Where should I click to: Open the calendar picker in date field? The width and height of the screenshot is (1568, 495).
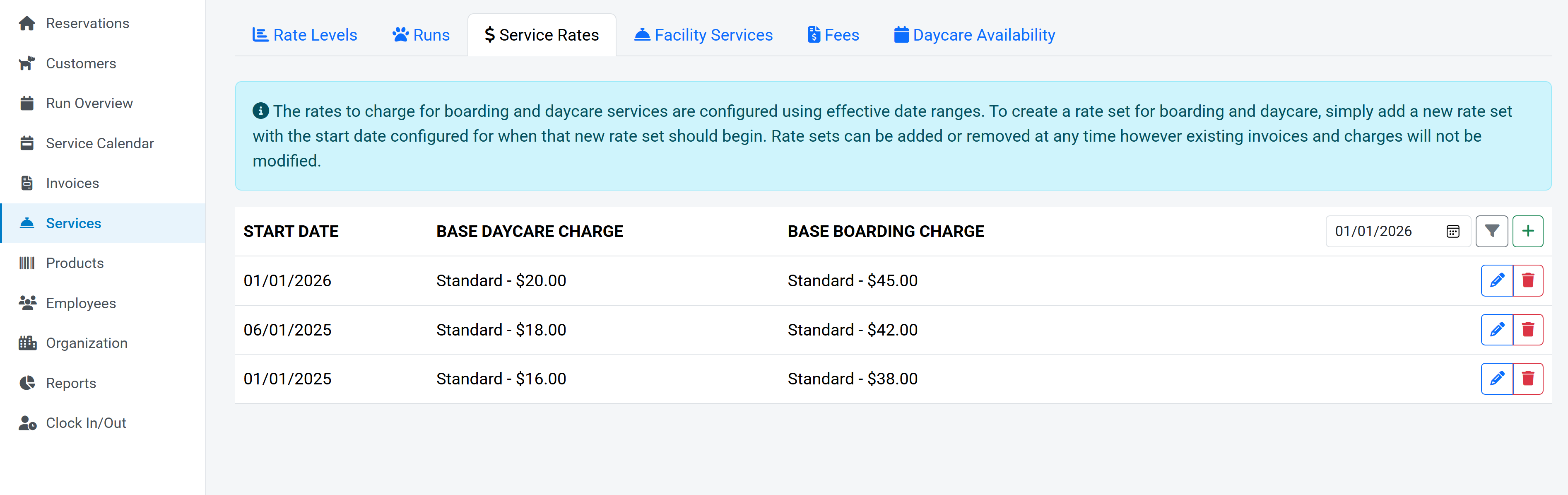[x=1453, y=232]
